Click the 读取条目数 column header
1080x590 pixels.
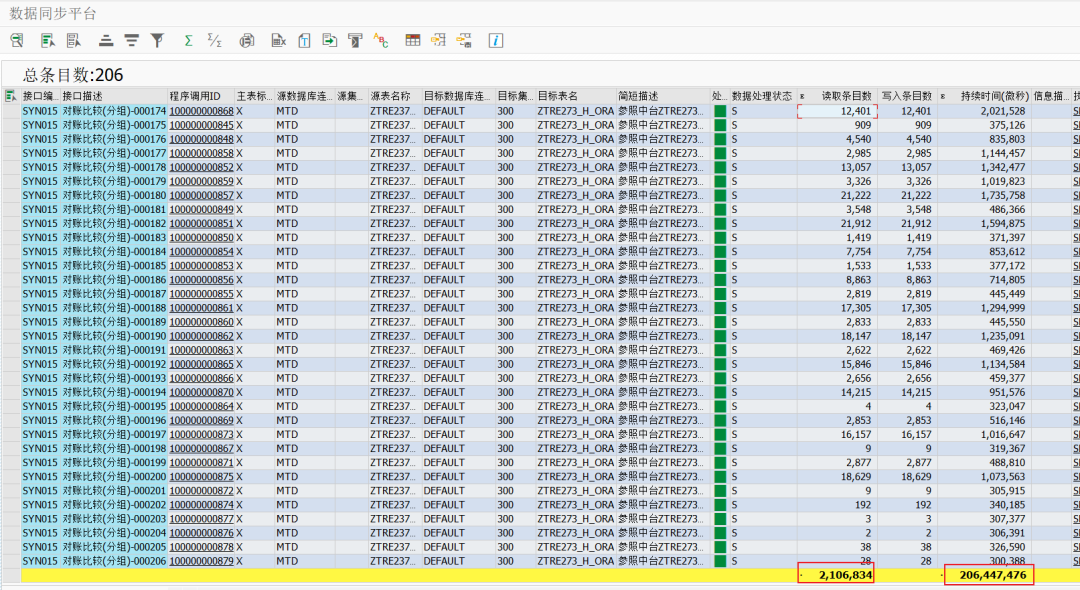tap(837, 96)
